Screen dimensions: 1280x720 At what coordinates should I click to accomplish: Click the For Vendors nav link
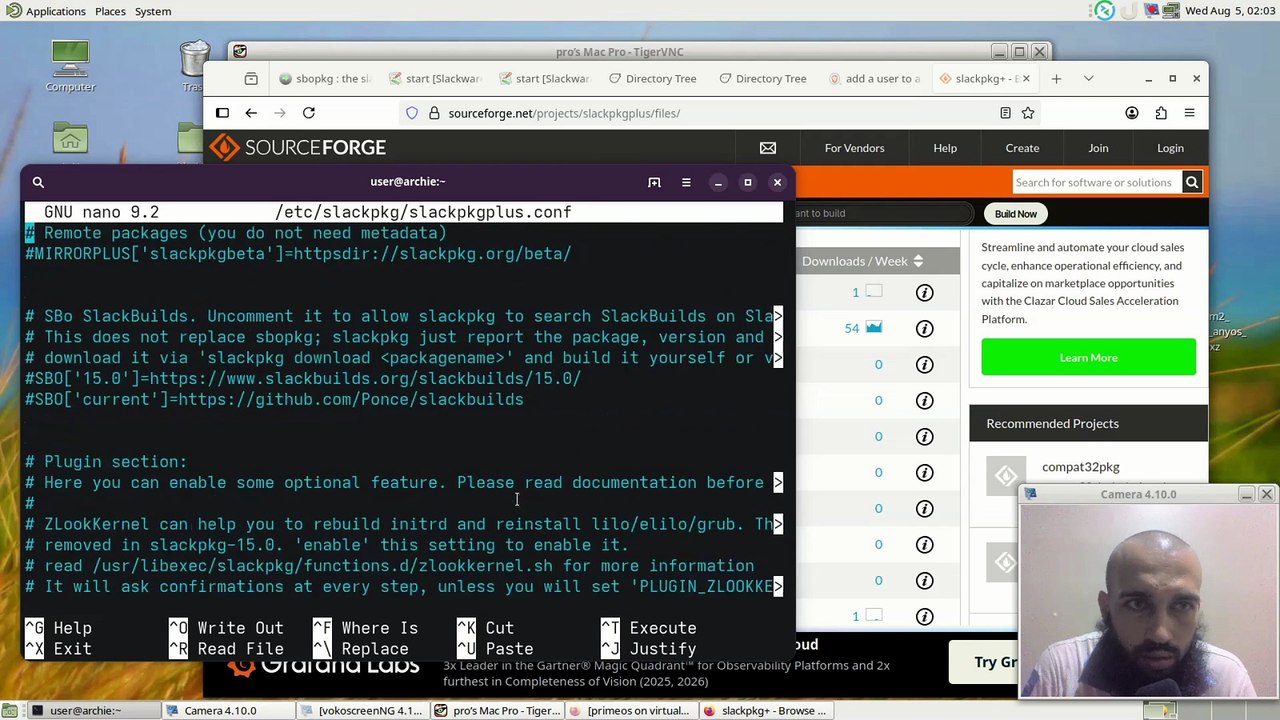pyautogui.click(x=854, y=148)
